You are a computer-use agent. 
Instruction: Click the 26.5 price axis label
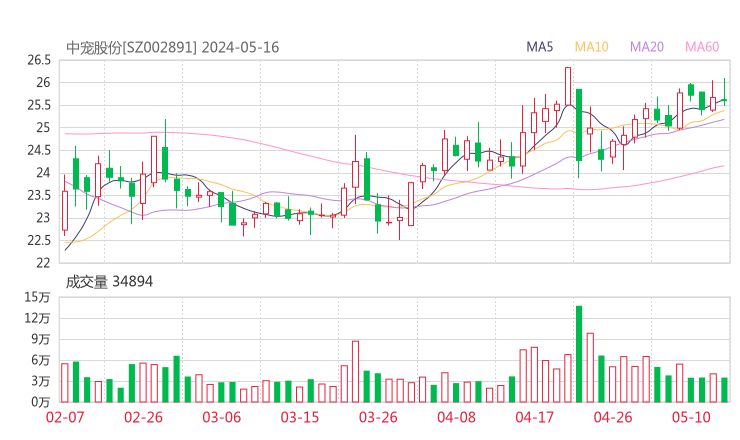[39, 60]
